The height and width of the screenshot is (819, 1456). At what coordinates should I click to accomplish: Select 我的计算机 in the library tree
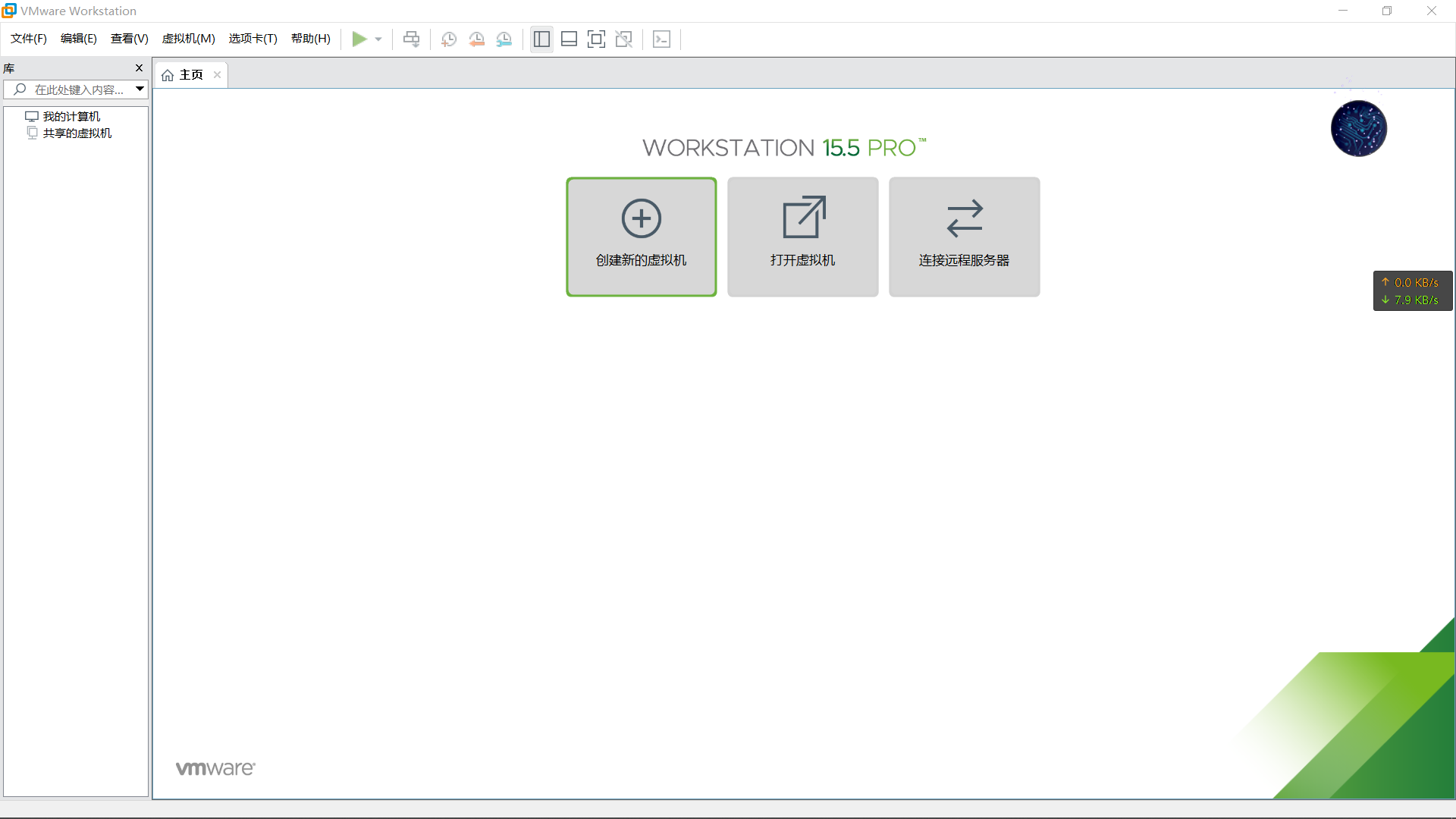coord(71,116)
